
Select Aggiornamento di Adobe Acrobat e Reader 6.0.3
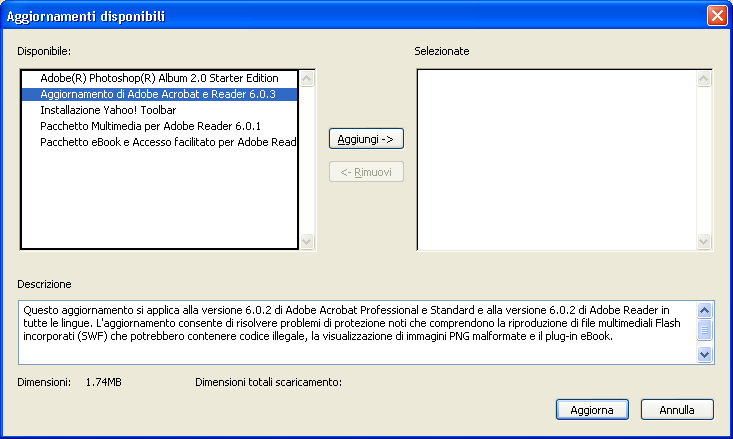[x=157, y=94]
